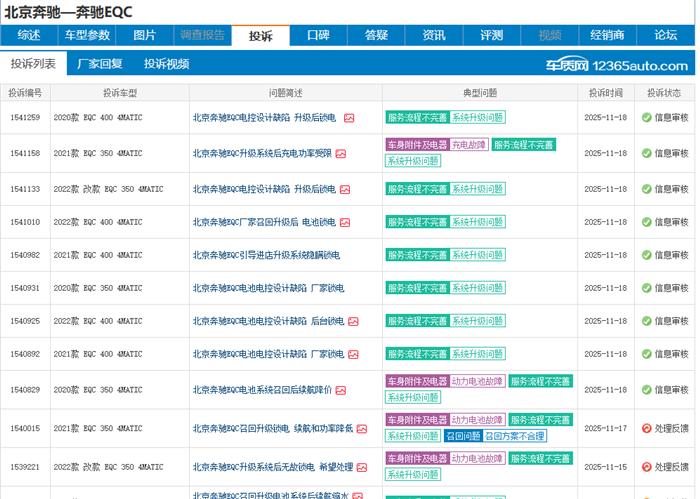This screenshot has height=499, width=700.
Task: Click the photo icon next to complaint 1540829
Action: (x=341, y=391)
